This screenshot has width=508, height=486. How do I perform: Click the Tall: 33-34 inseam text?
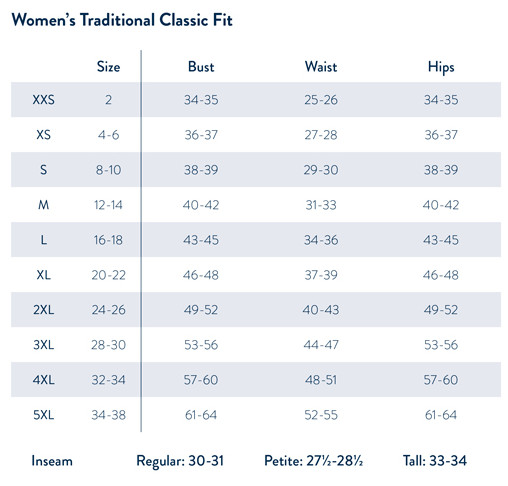[435, 461]
